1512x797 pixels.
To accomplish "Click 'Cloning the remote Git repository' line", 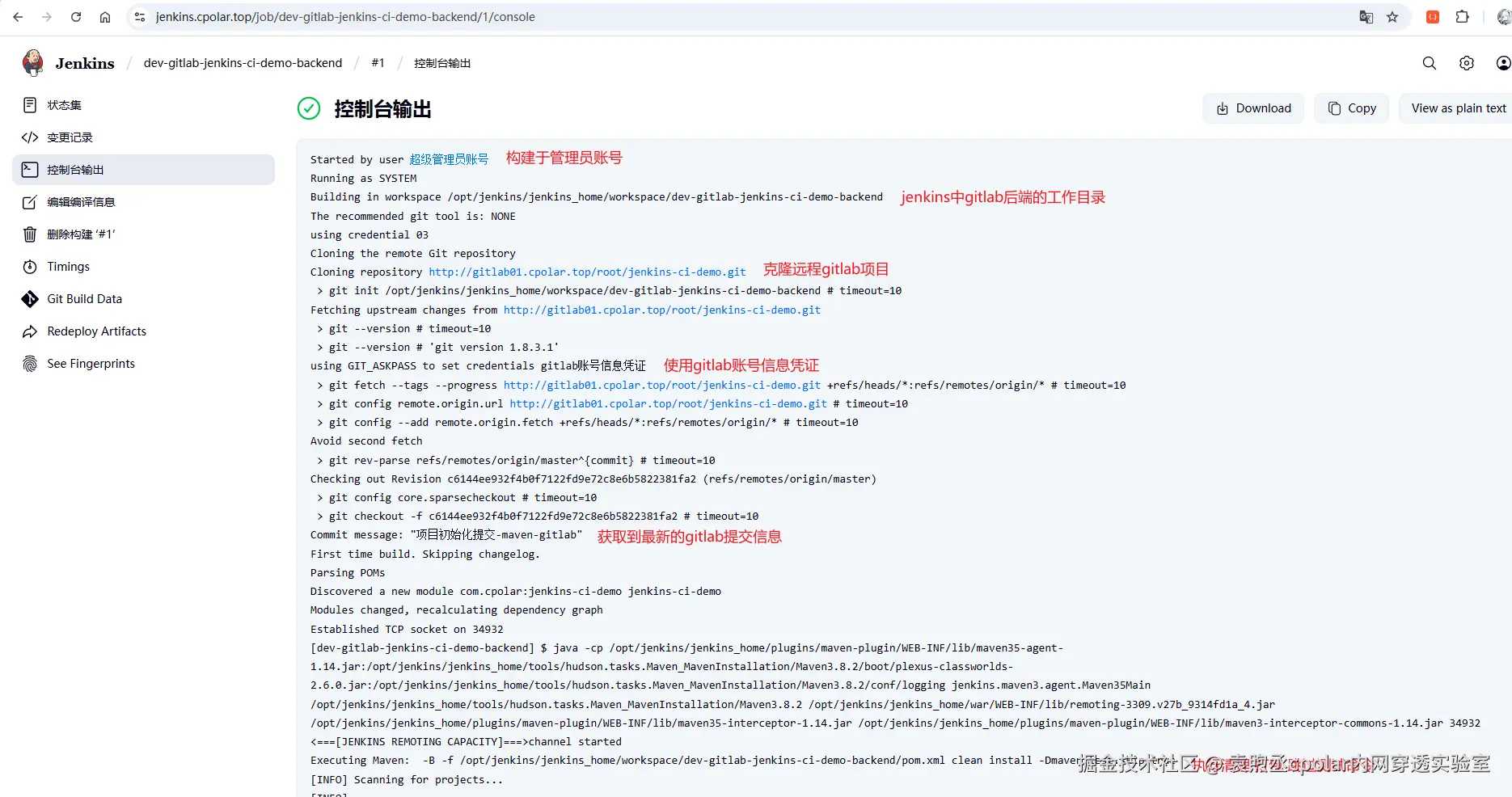I will pyautogui.click(x=413, y=254).
